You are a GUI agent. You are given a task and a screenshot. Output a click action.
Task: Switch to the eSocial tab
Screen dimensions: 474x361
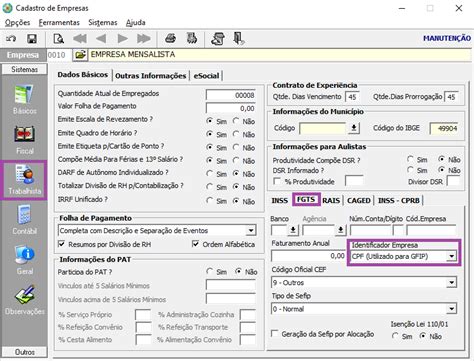(x=206, y=76)
